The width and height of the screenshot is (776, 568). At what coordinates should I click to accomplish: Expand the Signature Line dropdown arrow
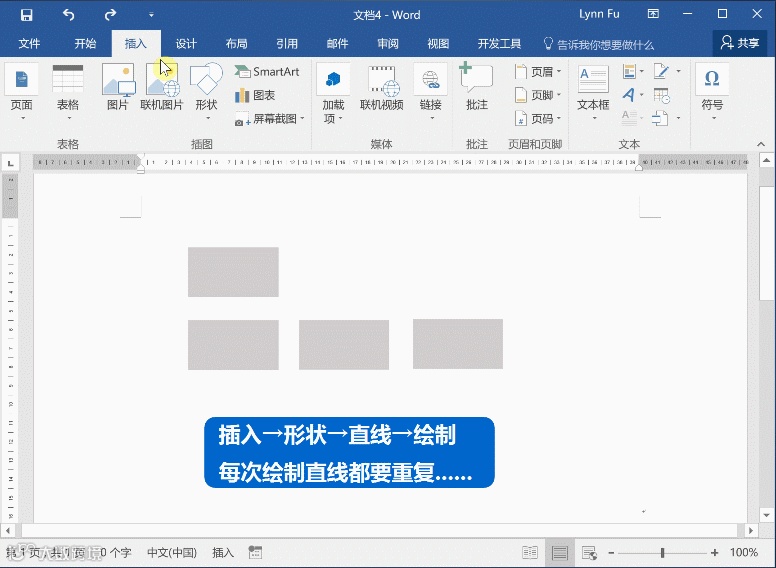click(679, 71)
